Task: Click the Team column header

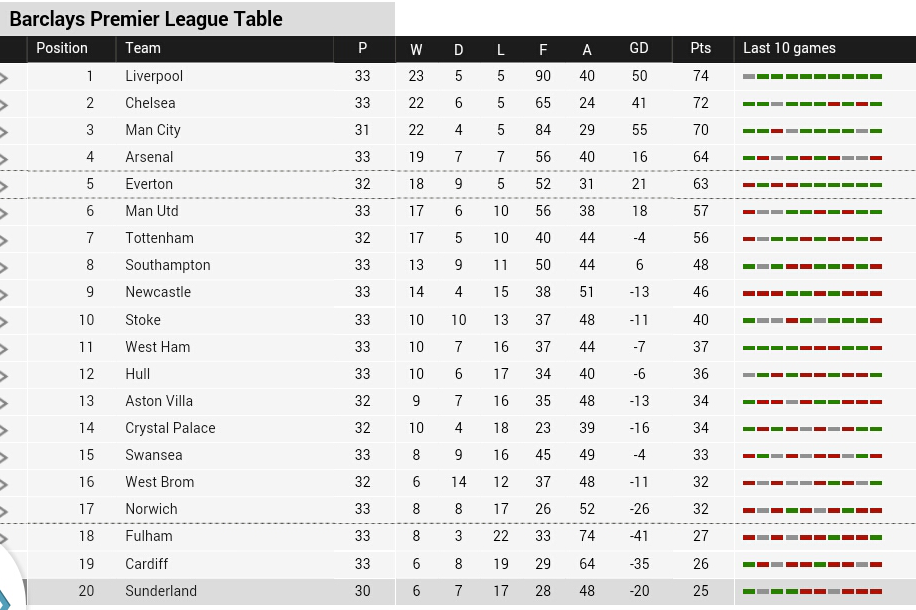Action: (143, 48)
